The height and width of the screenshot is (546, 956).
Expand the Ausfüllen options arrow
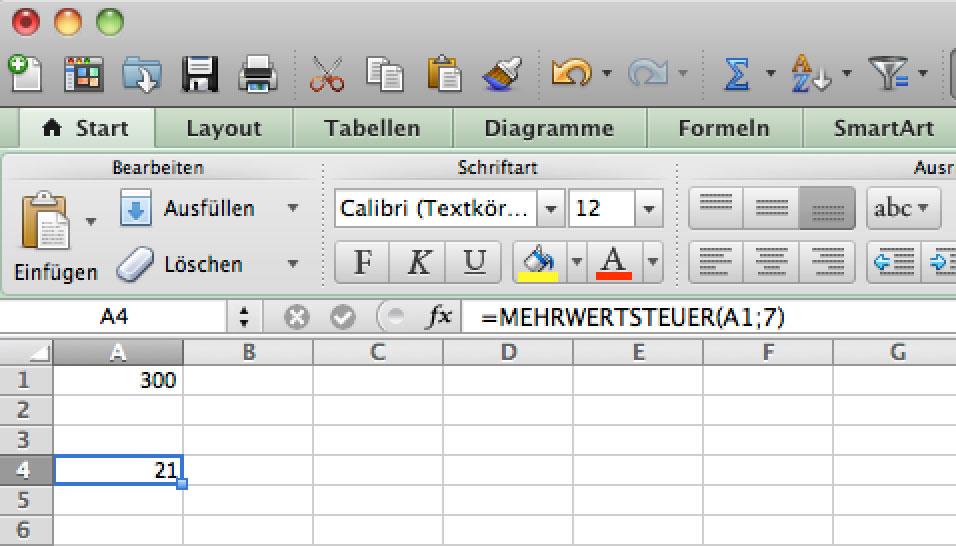coord(293,208)
